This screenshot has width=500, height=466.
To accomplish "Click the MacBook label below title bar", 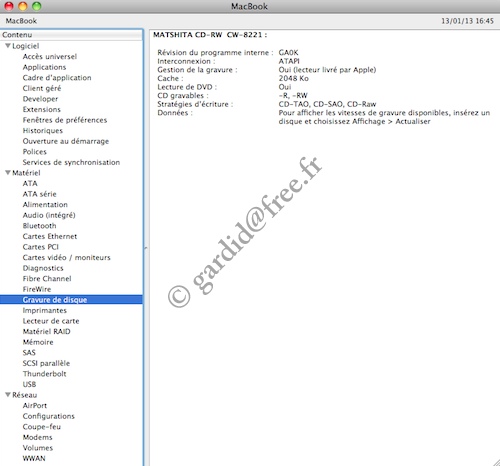I will [x=21, y=21].
